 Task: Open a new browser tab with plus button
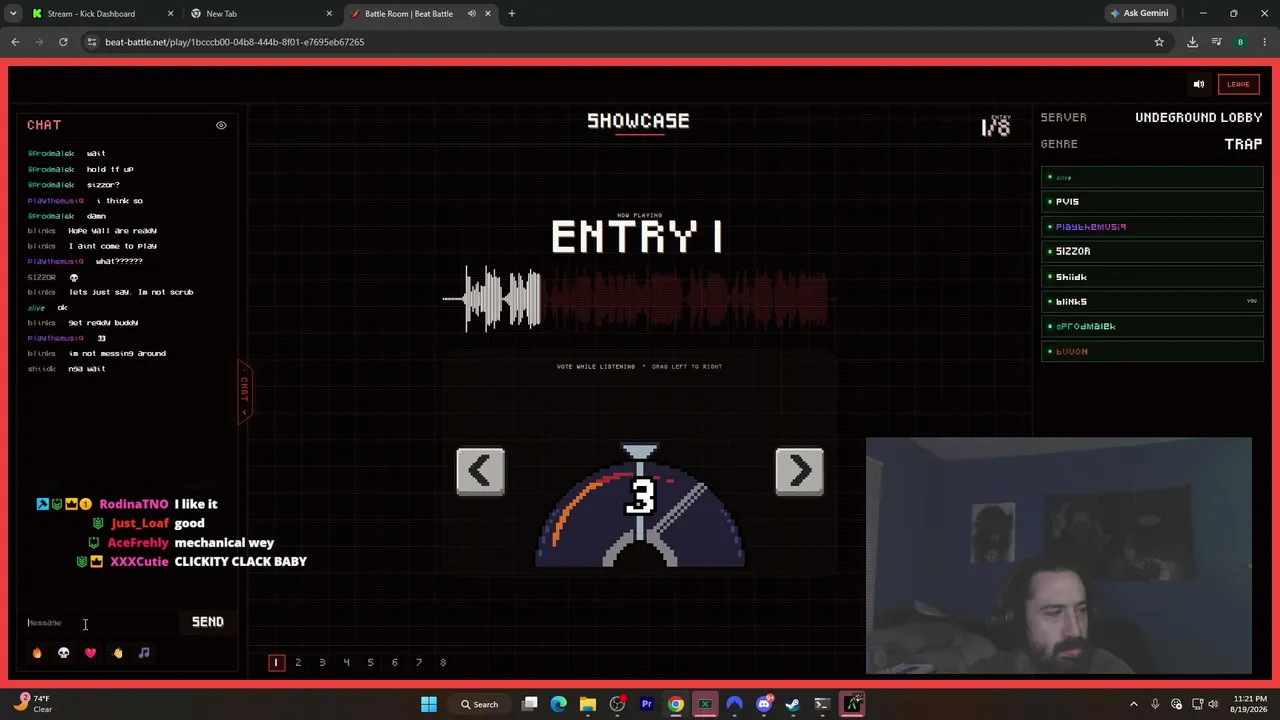pos(512,14)
